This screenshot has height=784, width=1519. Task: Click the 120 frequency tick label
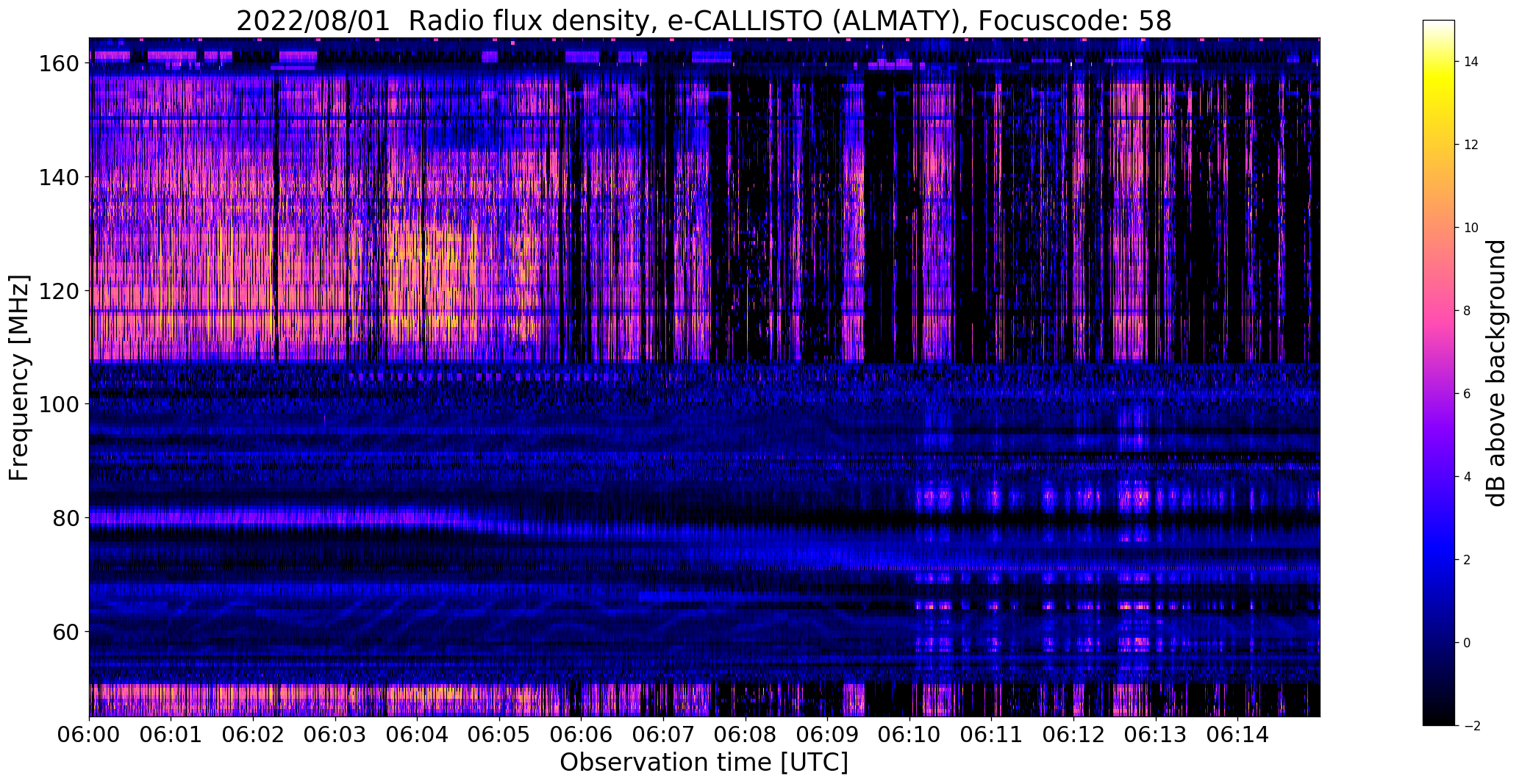pos(58,291)
